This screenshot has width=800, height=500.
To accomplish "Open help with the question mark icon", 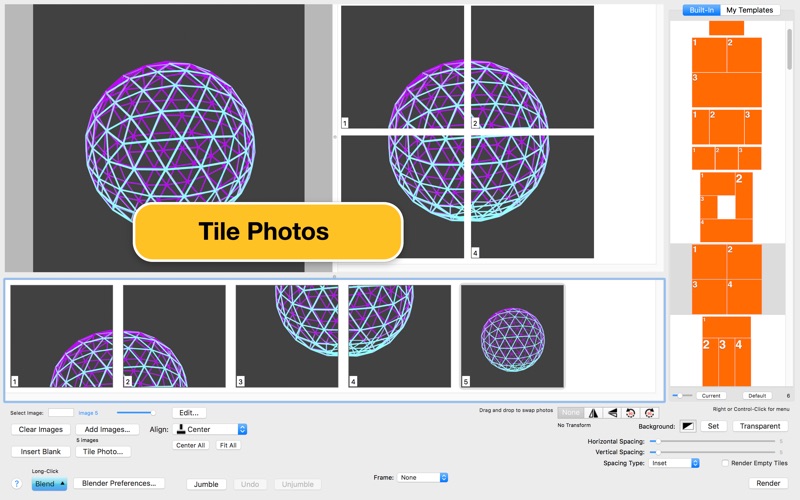I will (16, 484).
